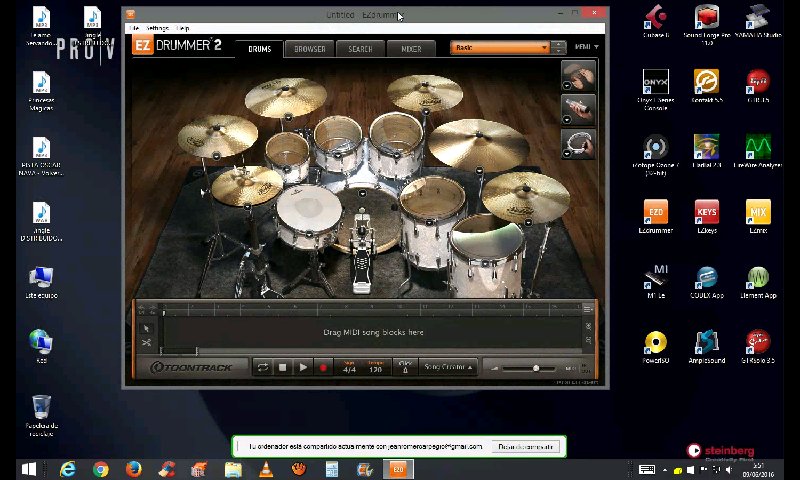Open the EZkeys desktop shortcut
This screenshot has width=800, height=480.
[707, 217]
